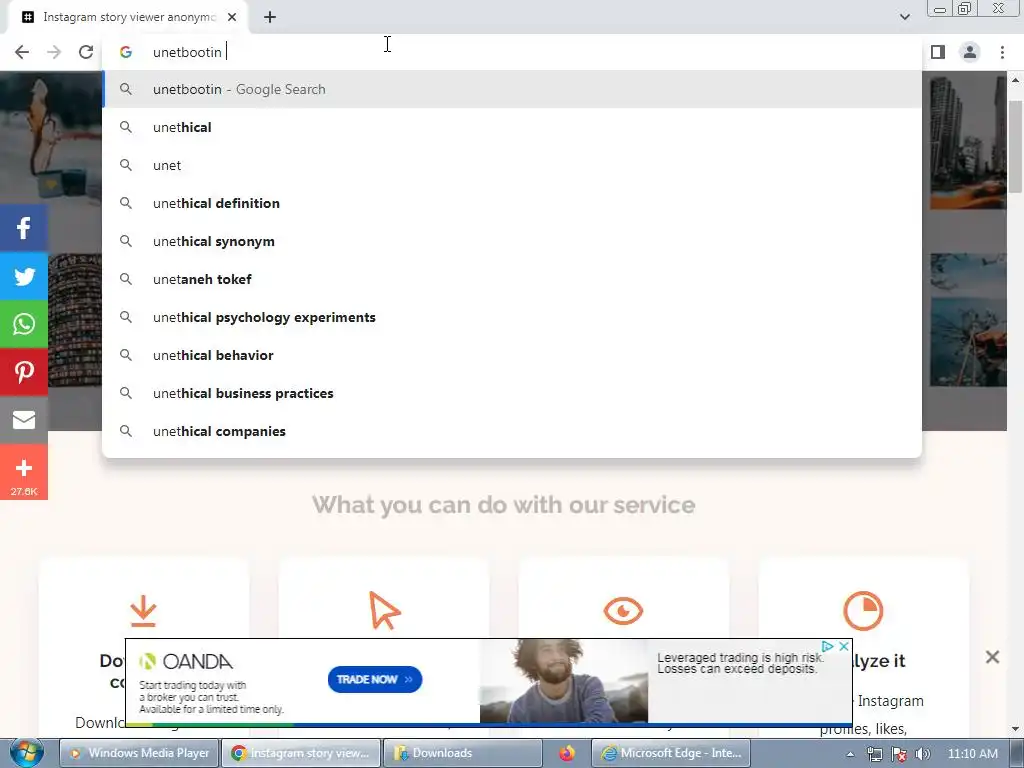Open the Action Center flag icon
This screenshot has height=768, width=1024.
899,754
